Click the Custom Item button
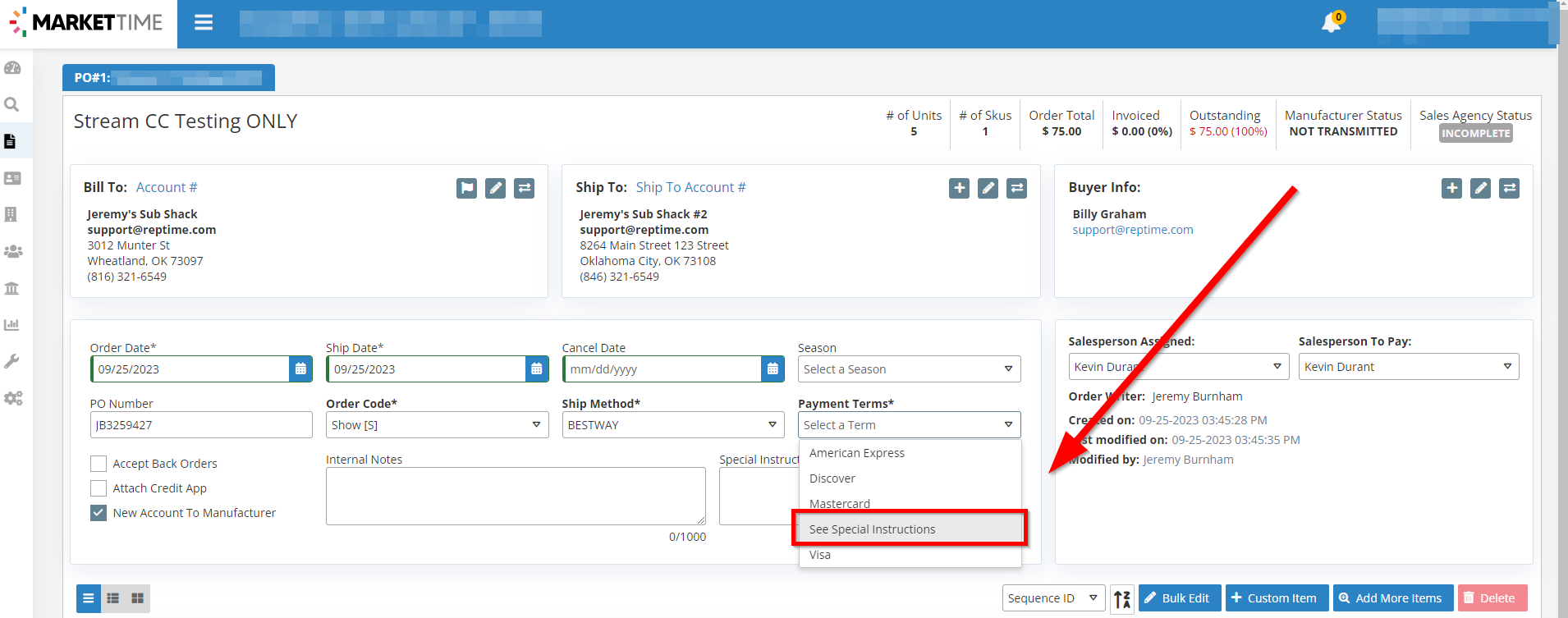 point(1277,598)
